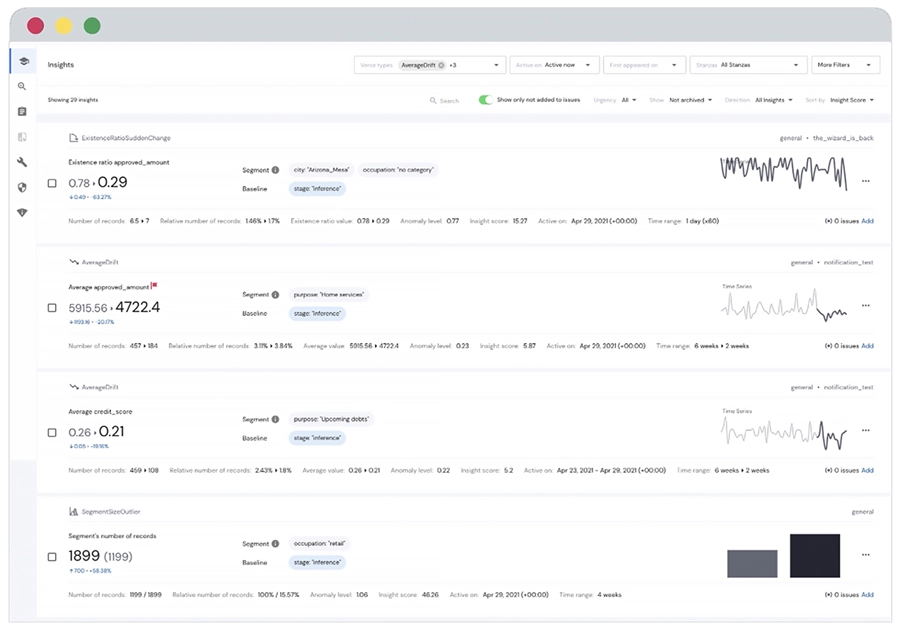The image size is (900, 631).
Task: Open the magnifier investigate sidebar icon
Action: (x=22, y=86)
